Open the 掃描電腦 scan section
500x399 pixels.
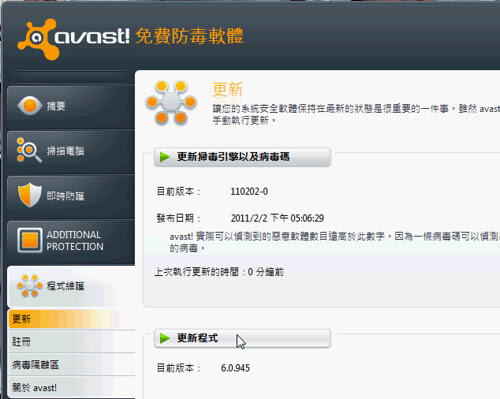71,151
